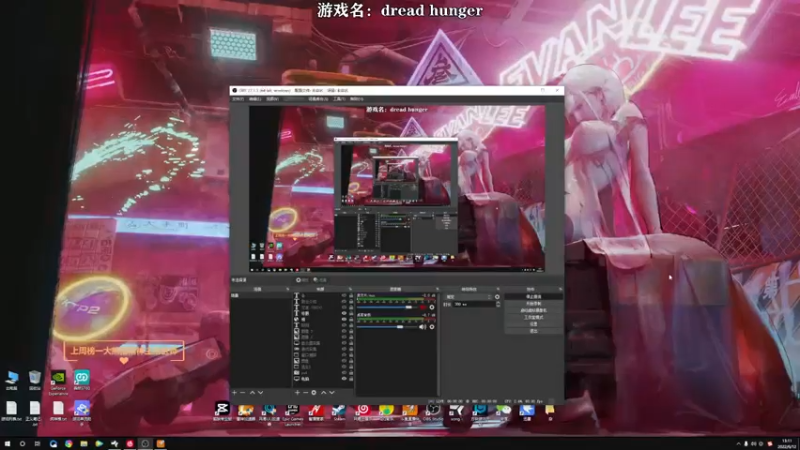
Task: Pop out the Sources (来源) dock panel
Action: coord(350,289)
